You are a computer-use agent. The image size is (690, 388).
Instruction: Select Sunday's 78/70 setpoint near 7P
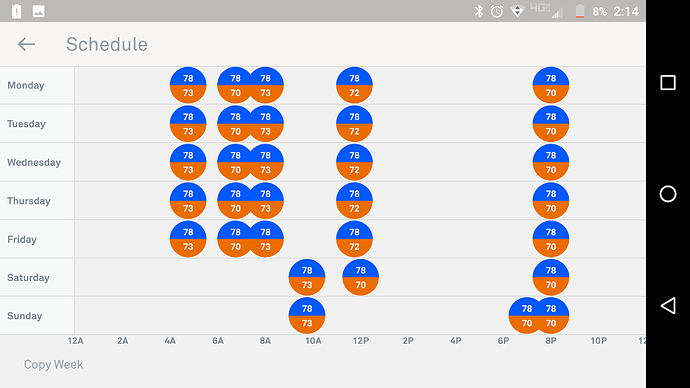(x=525, y=315)
